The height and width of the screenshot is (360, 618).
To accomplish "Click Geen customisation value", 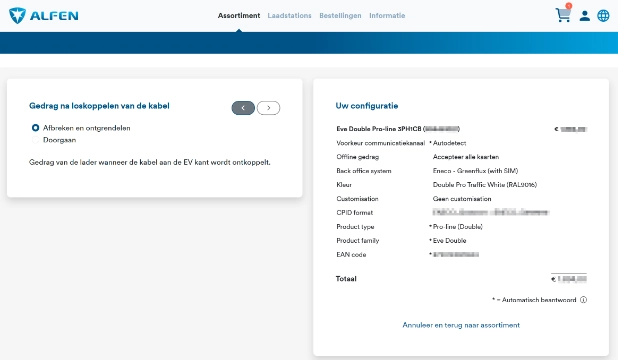I will click(x=462, y=199).
